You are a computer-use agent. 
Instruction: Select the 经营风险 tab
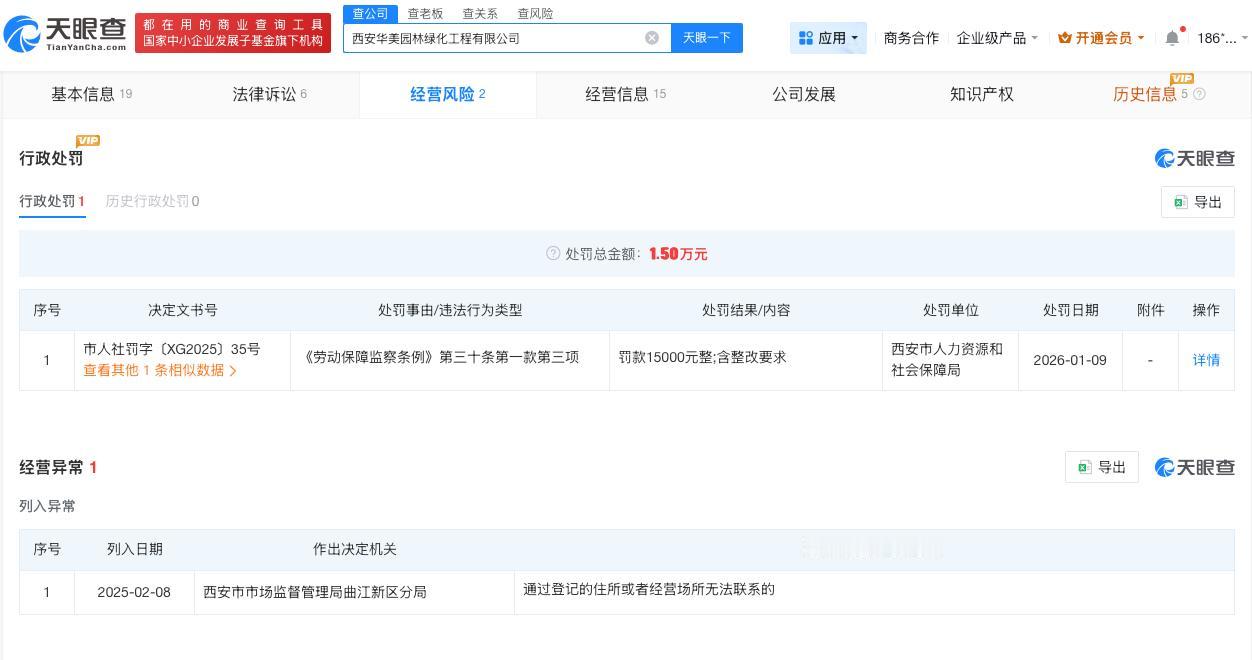447,94
